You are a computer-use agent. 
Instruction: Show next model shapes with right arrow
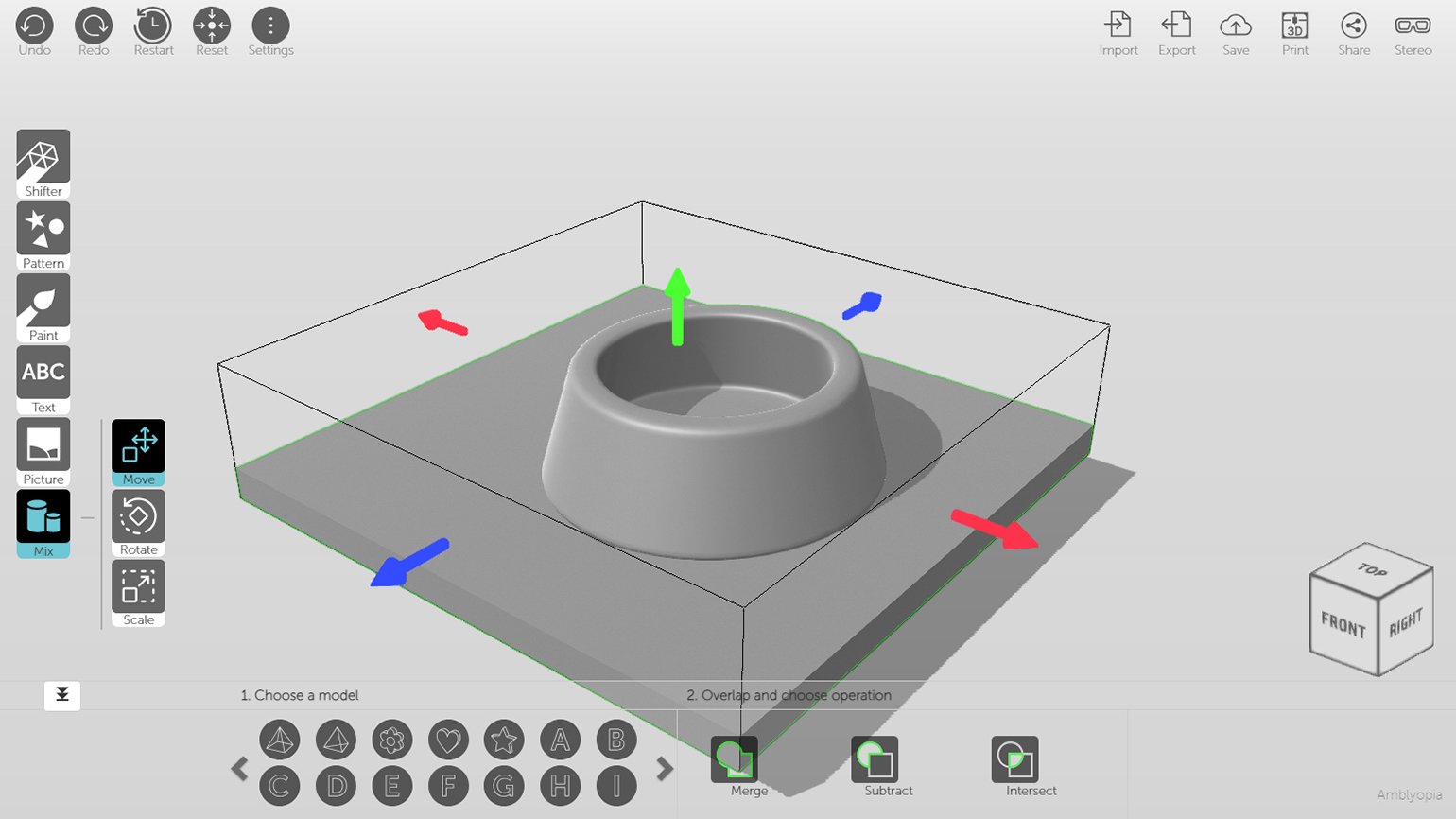665,769
